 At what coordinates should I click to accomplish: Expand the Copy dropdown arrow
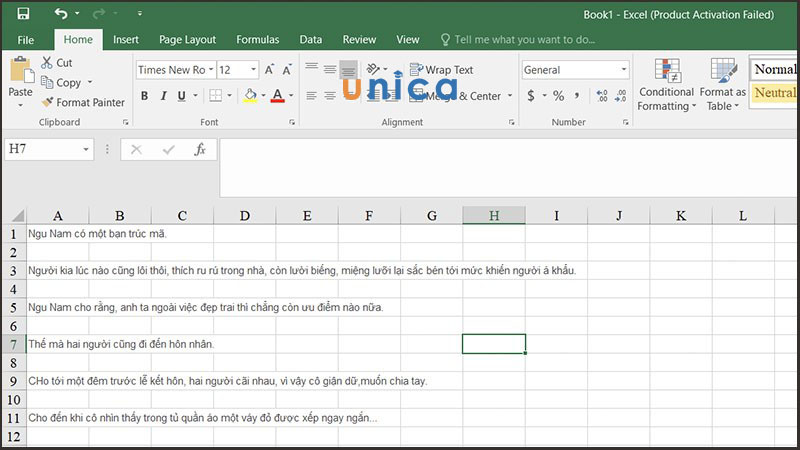pos(90,82)
